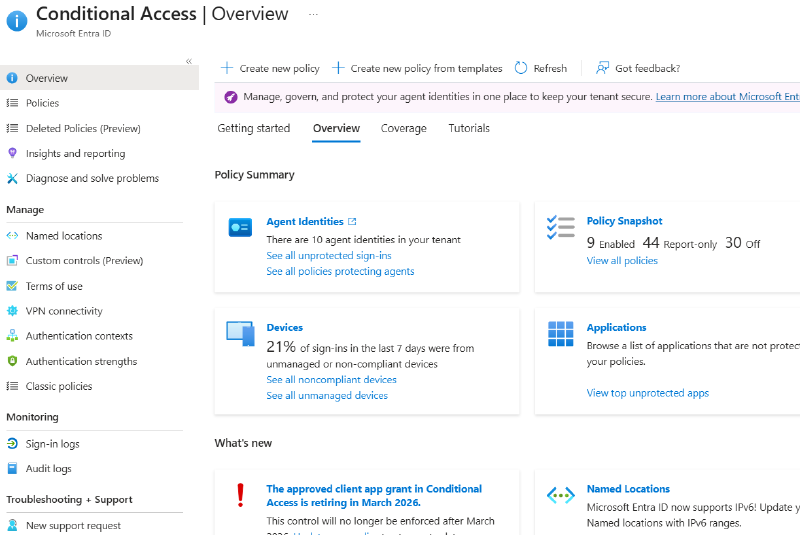This screenshot has width=800, height=535.
Task: Click the Refresh circular arrow icon
Action: 521,68
